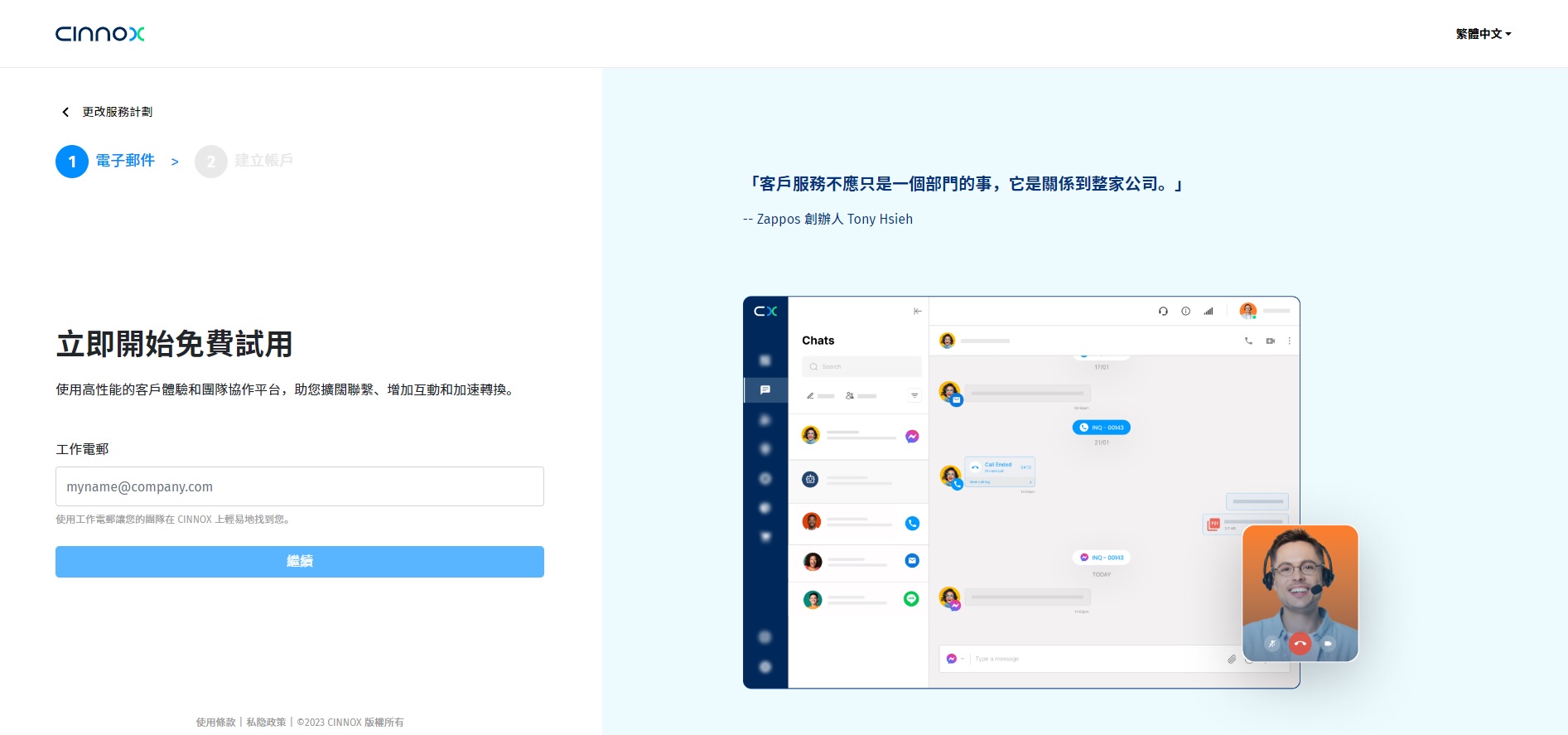Click the 建立帳戶 step label
This screenshot has height=735, width=1568.
[x=263, y=161]
